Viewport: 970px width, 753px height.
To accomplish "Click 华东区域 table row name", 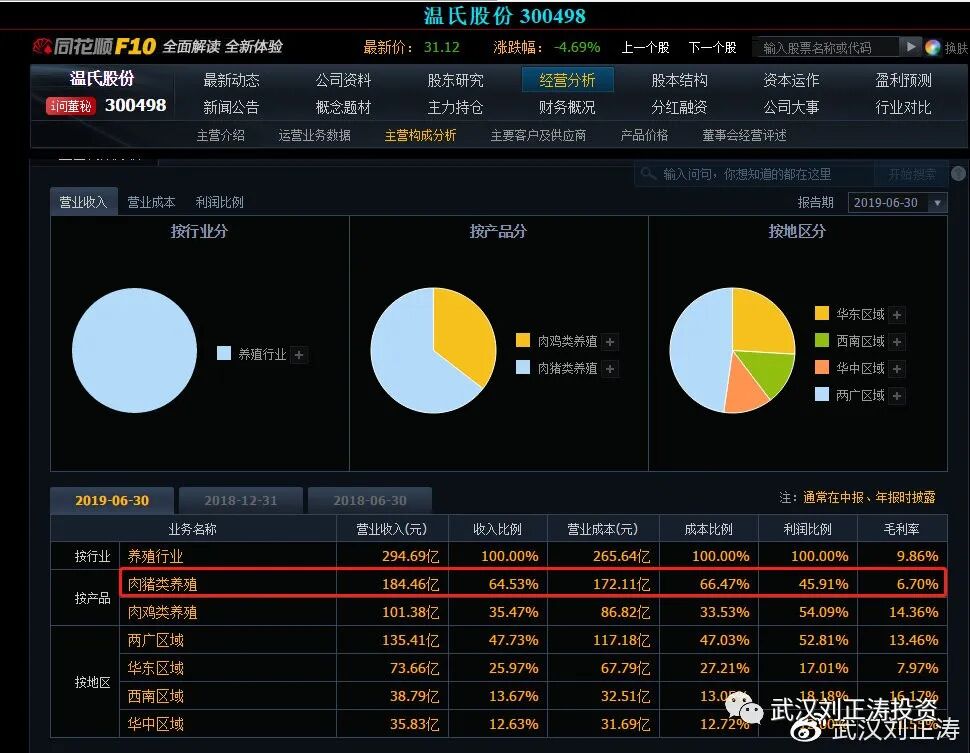I will click(155, 668).
